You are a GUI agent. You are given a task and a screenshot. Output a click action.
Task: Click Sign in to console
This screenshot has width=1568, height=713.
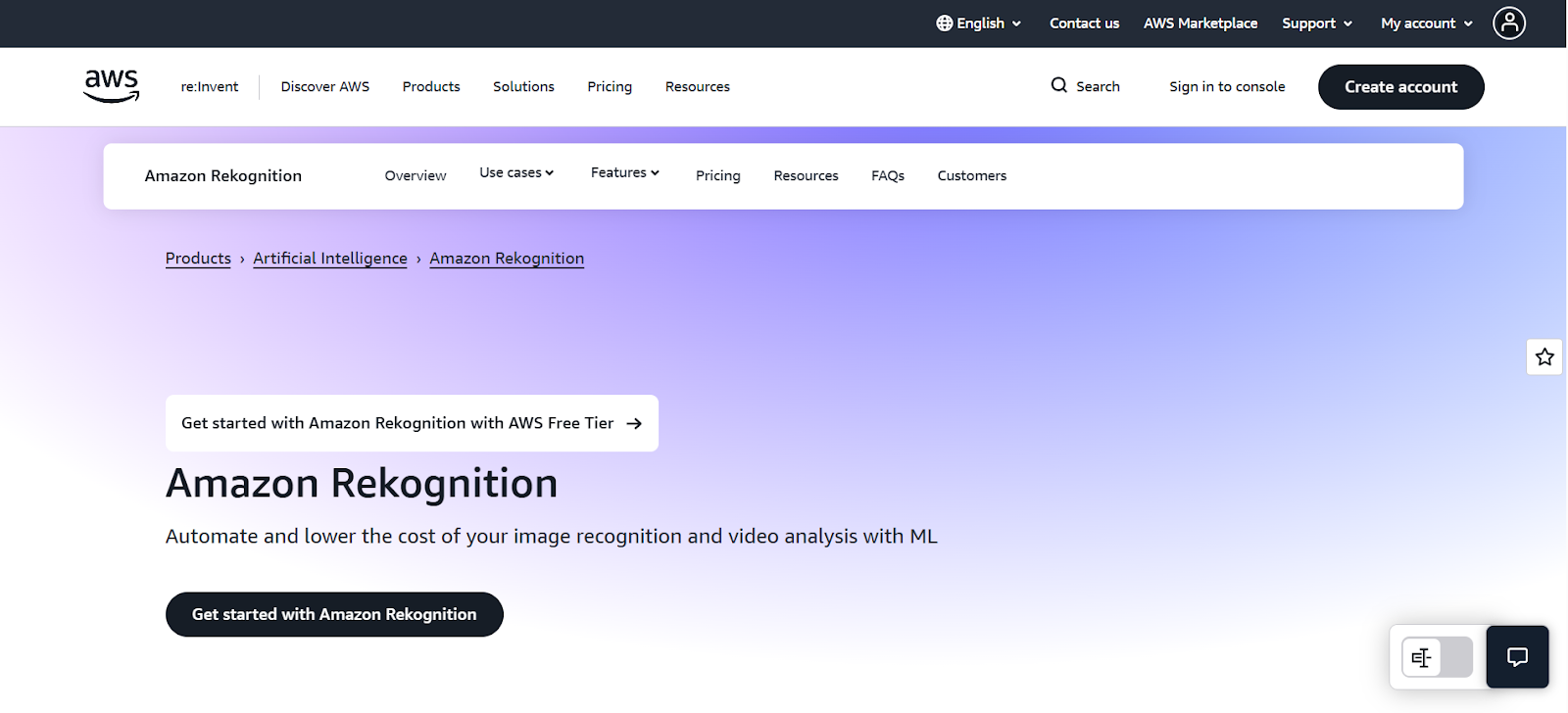tap(1226, 87)
